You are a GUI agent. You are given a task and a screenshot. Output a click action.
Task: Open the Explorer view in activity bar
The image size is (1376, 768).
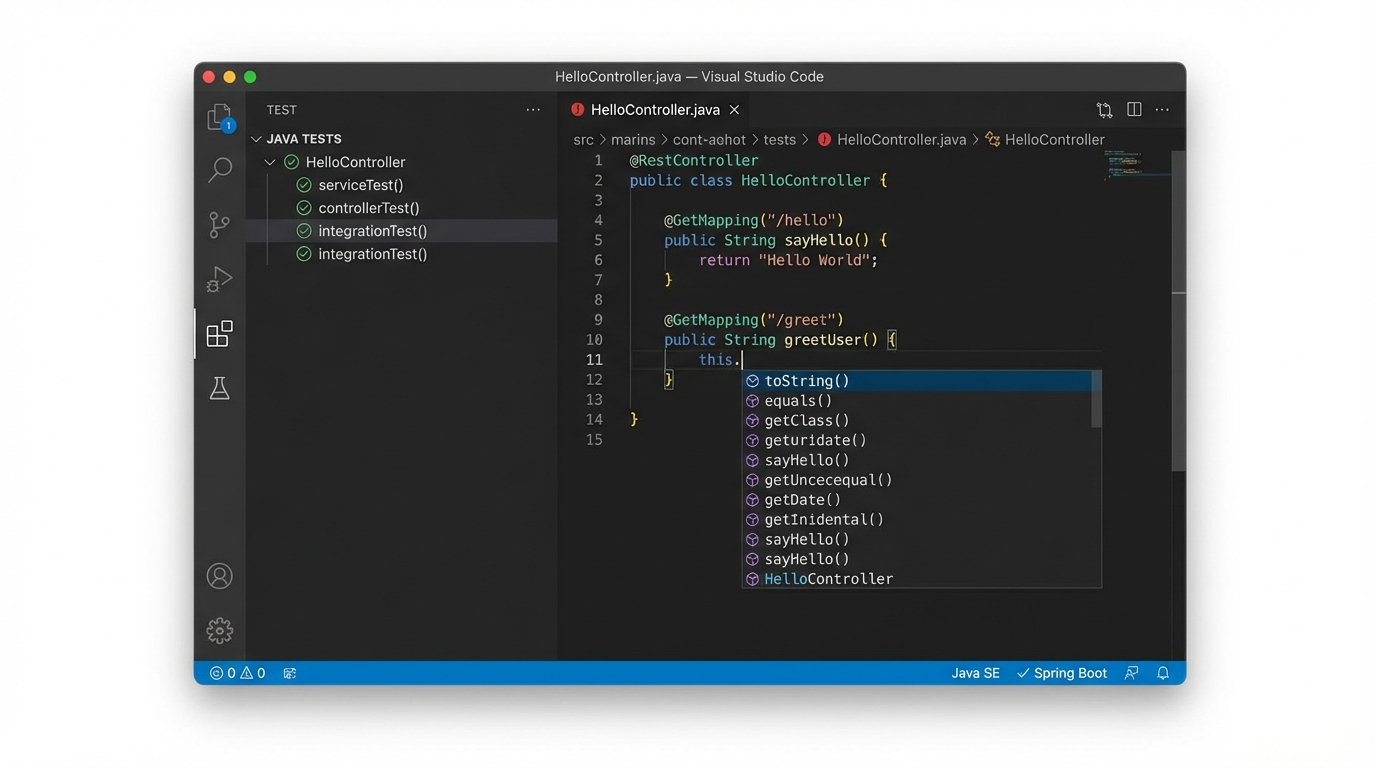point(219,118)
